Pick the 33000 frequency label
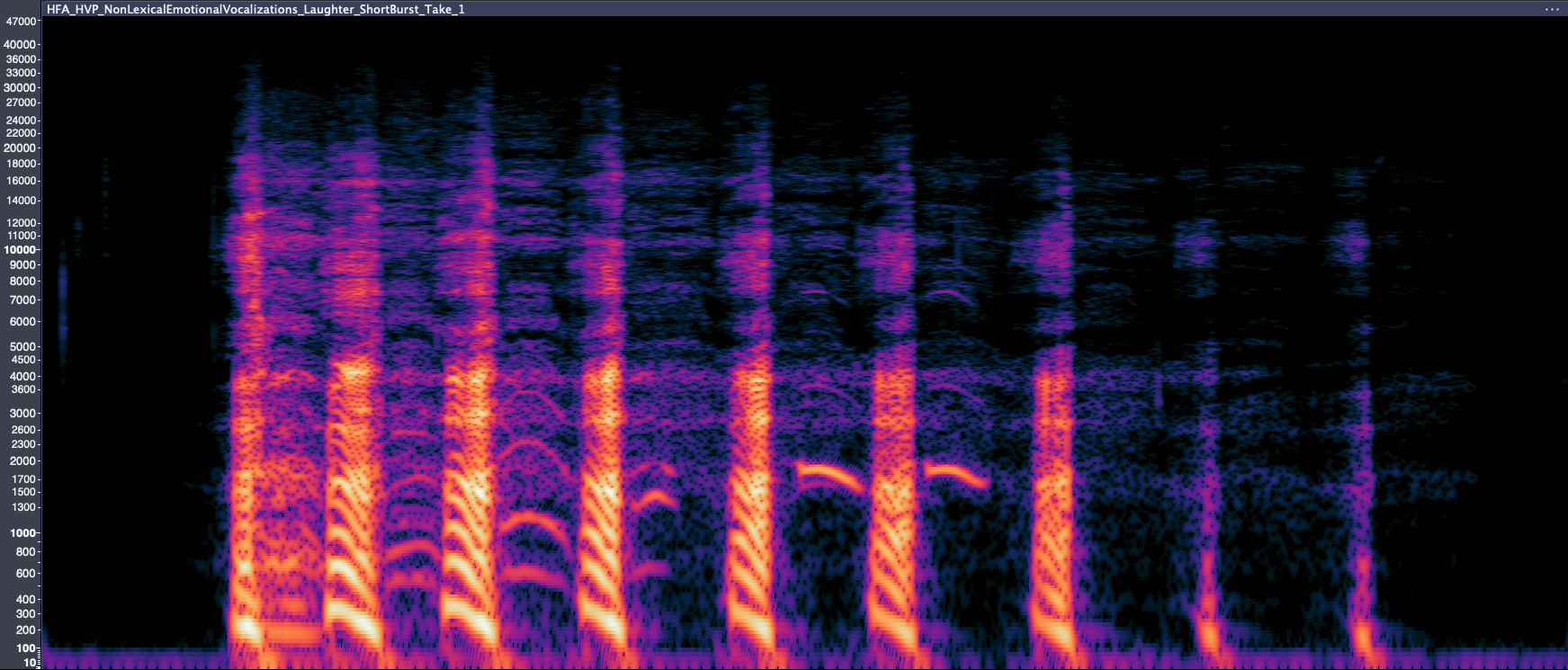1568x670 pixels. [x=21, y=73]
